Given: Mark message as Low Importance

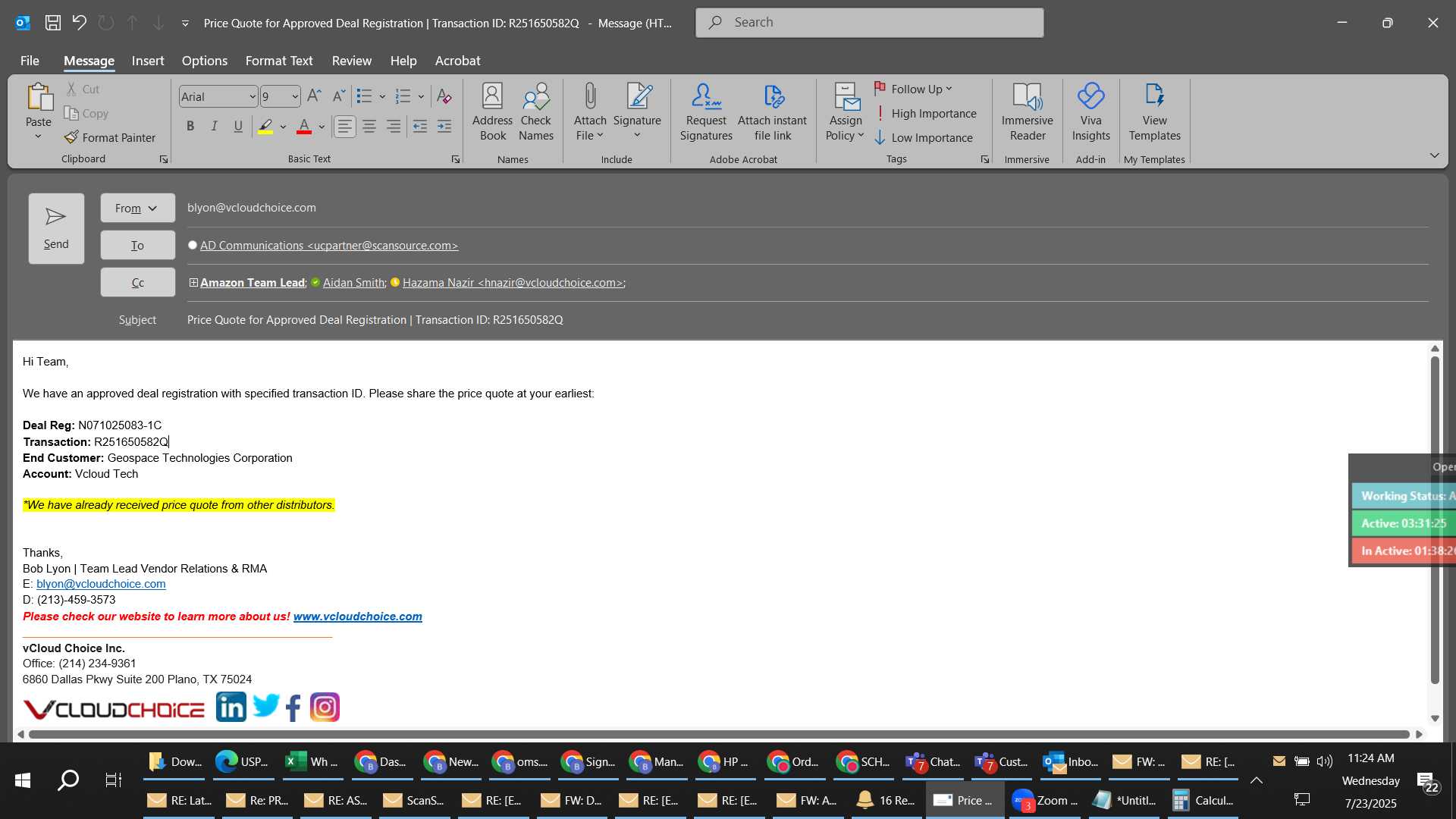Looking at the screenshot, I should tap(924, 137).
